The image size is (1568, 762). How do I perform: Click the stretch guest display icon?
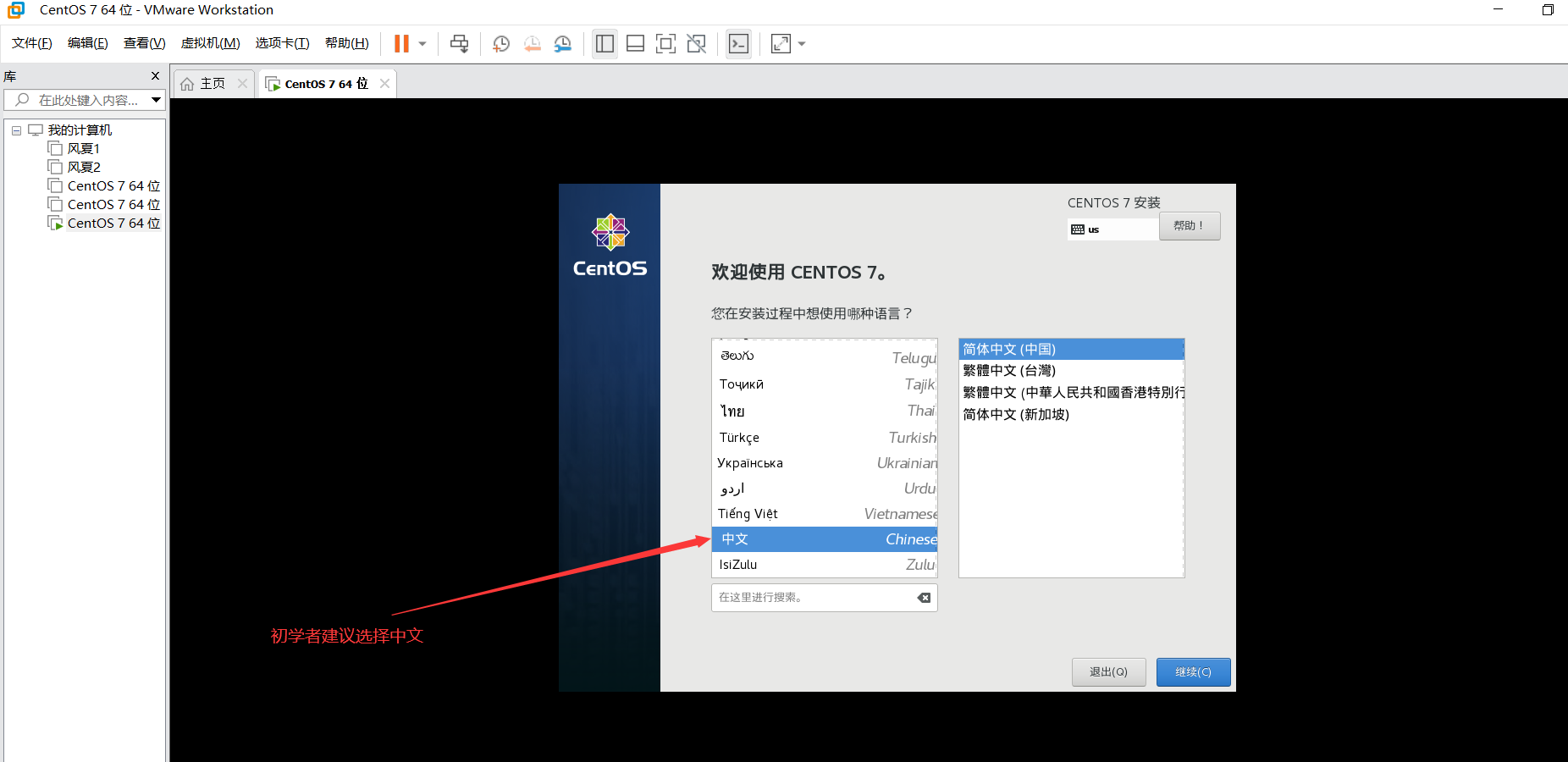tap(781, 44)
